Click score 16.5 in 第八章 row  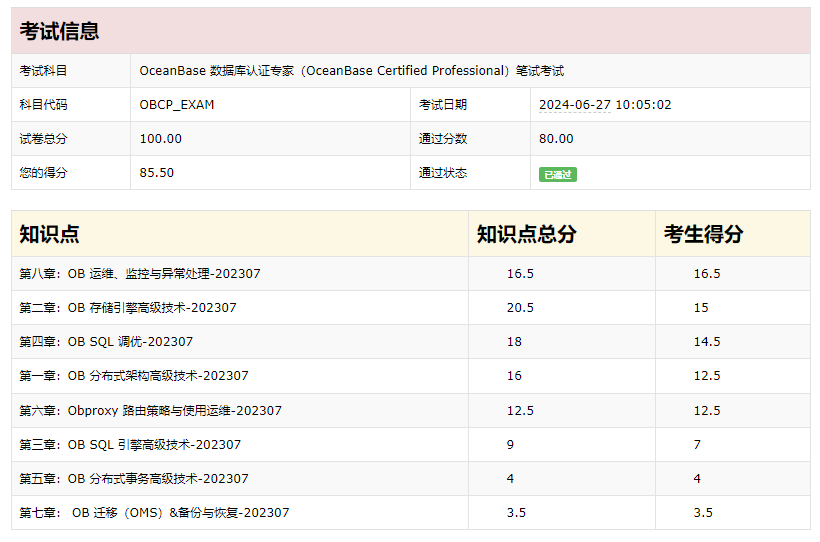pyautogui.click(x=707, y=274)
